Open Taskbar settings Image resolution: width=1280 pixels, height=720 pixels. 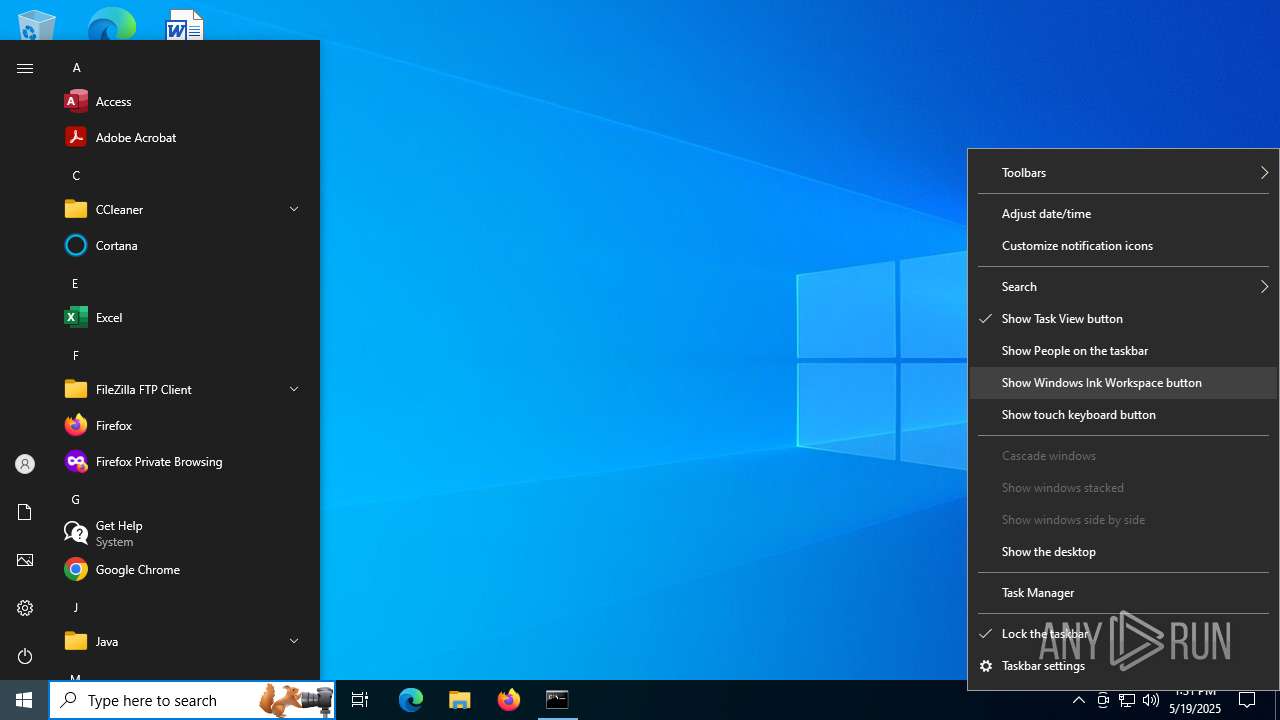click(1123, 666)
